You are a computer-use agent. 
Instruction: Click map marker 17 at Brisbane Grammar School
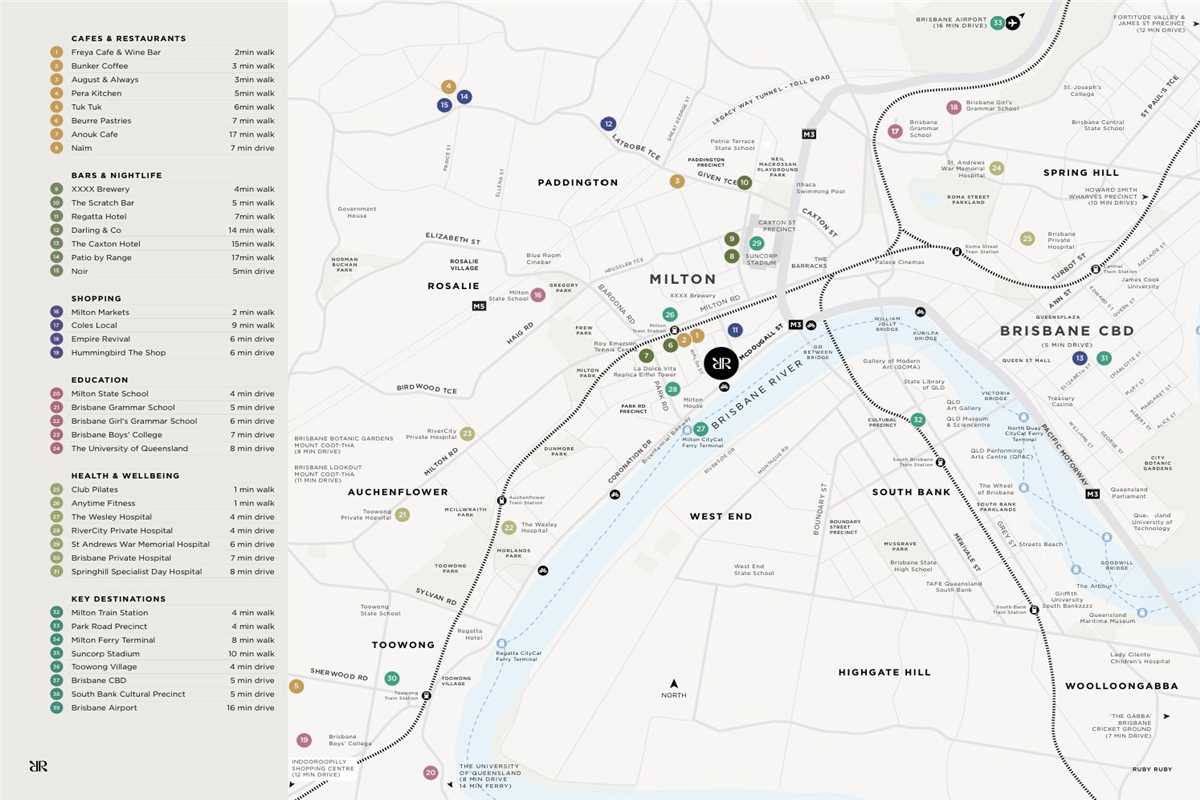[x=895, y=130]
